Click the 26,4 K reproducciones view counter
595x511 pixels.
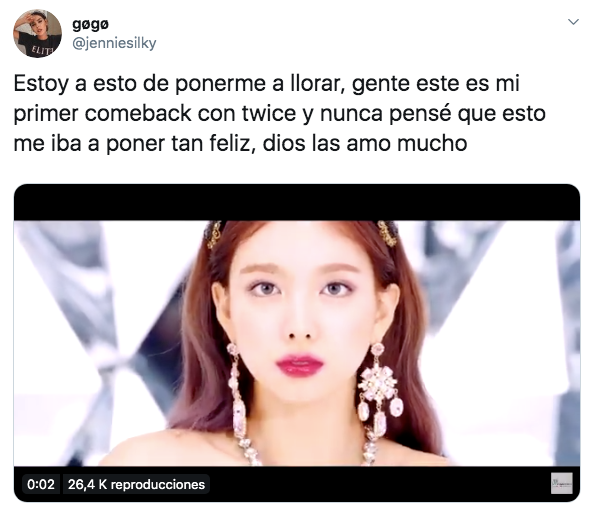click(x=136, y=484)
